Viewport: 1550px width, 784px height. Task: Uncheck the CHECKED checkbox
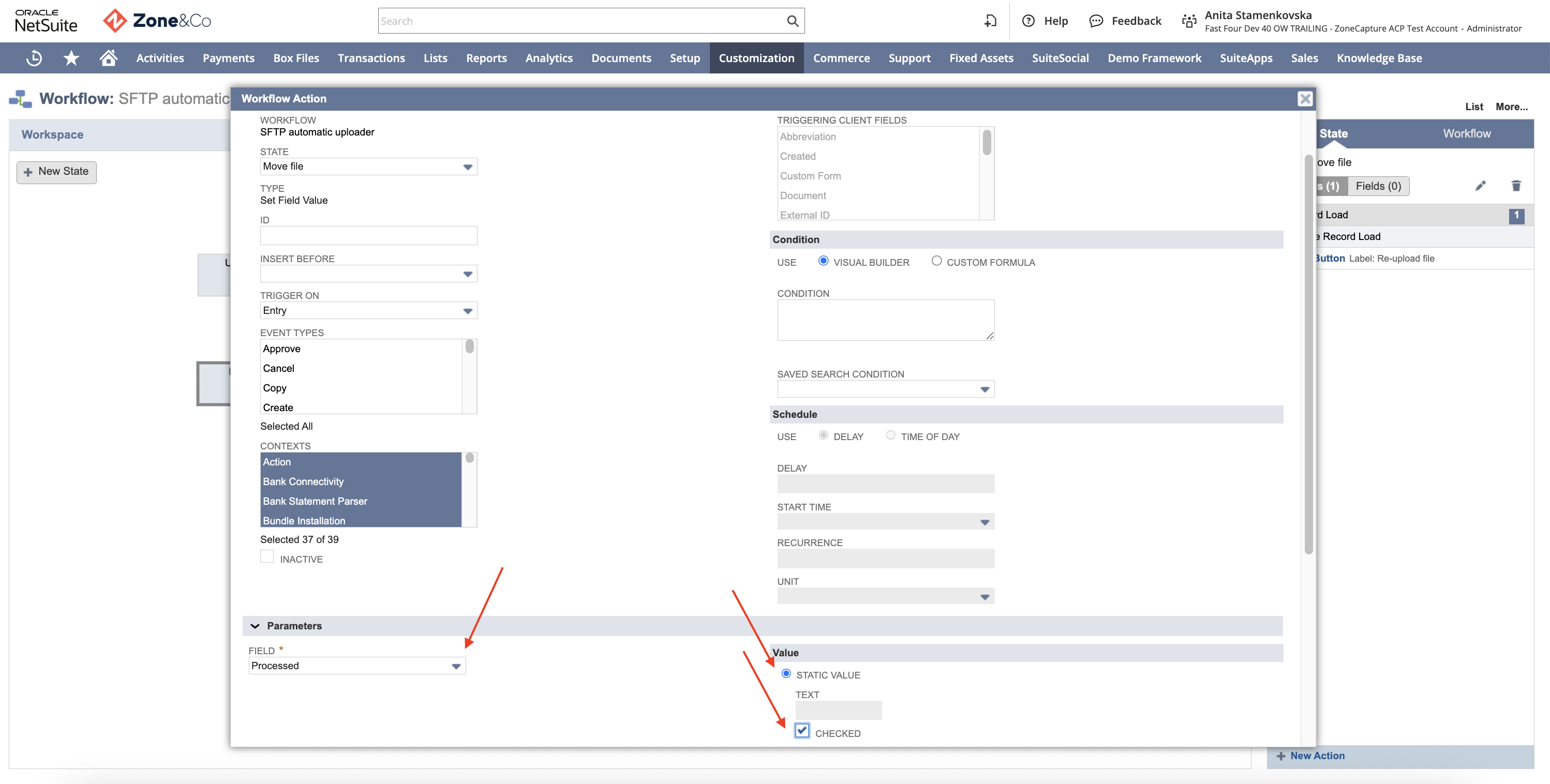[801, 730]
